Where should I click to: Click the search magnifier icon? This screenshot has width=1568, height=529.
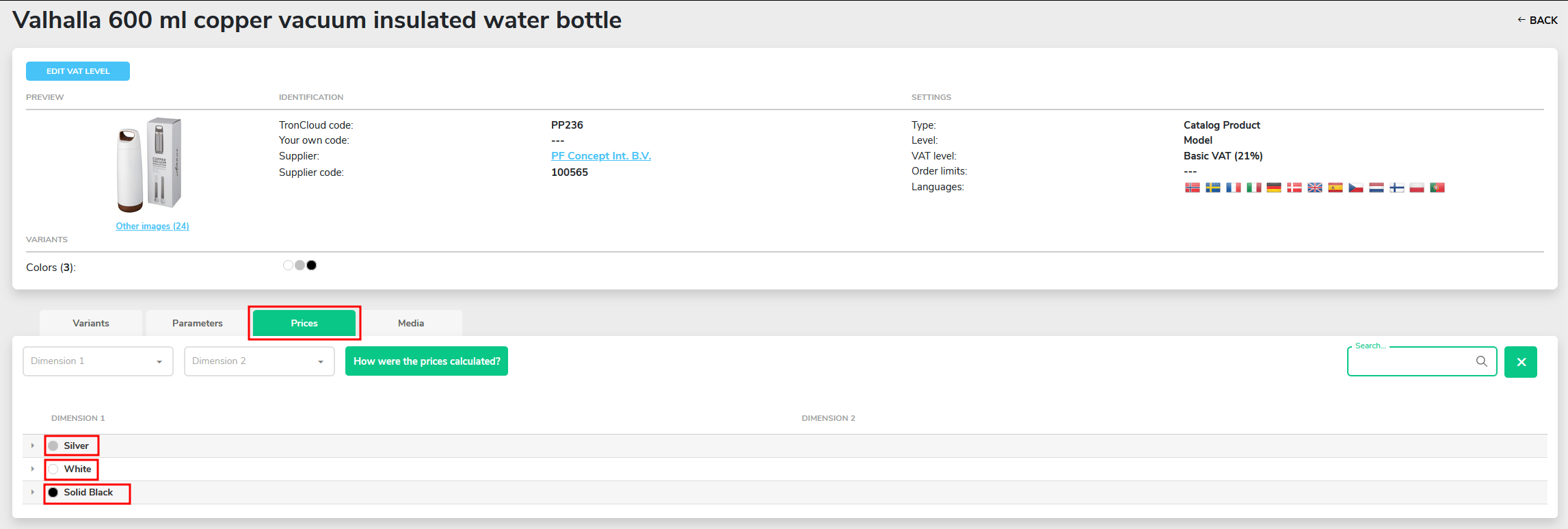point(1481,361)
